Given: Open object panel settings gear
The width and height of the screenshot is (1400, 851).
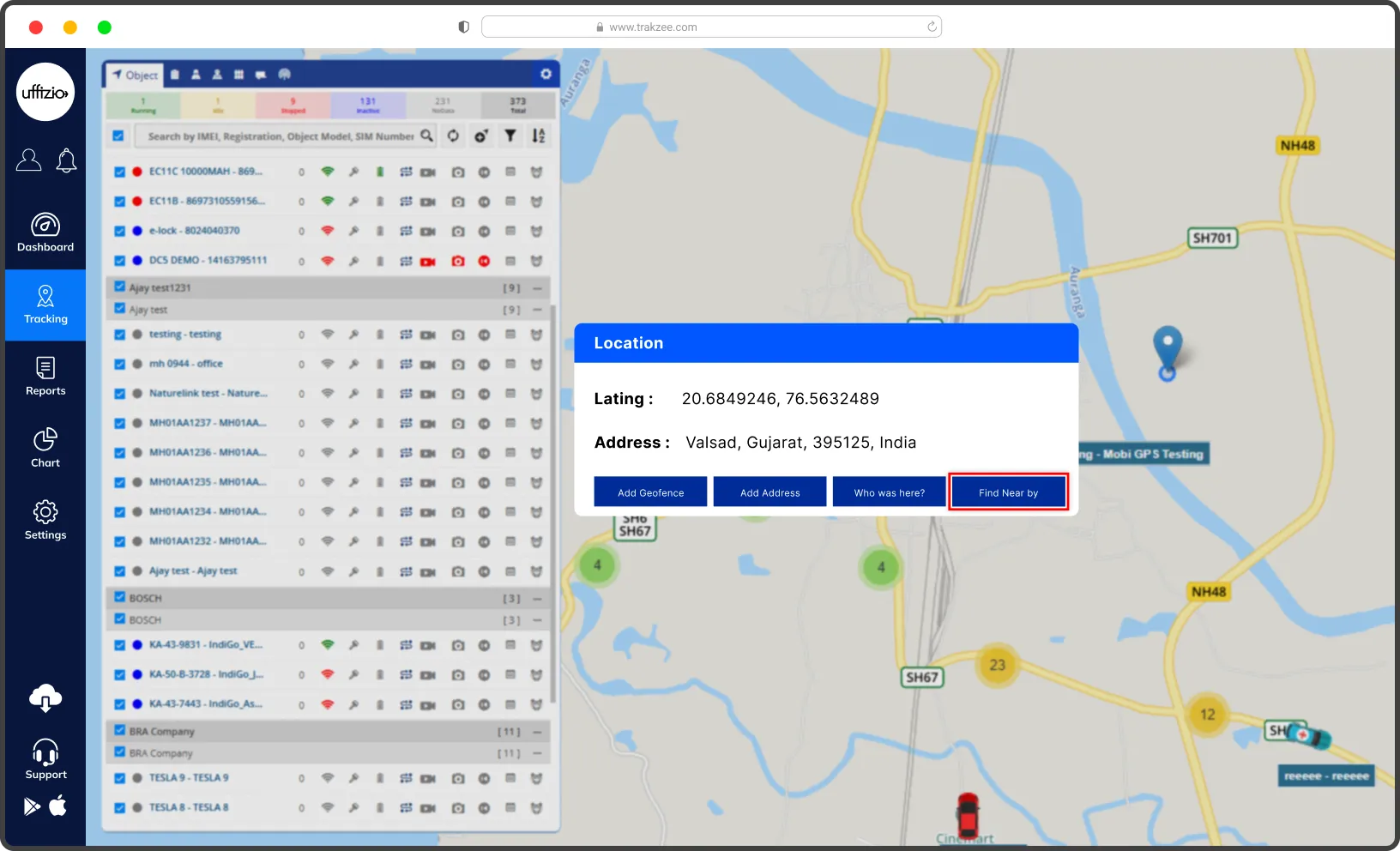Looking at the screenshot, I should pyautogui.click(x=546, y=74).
